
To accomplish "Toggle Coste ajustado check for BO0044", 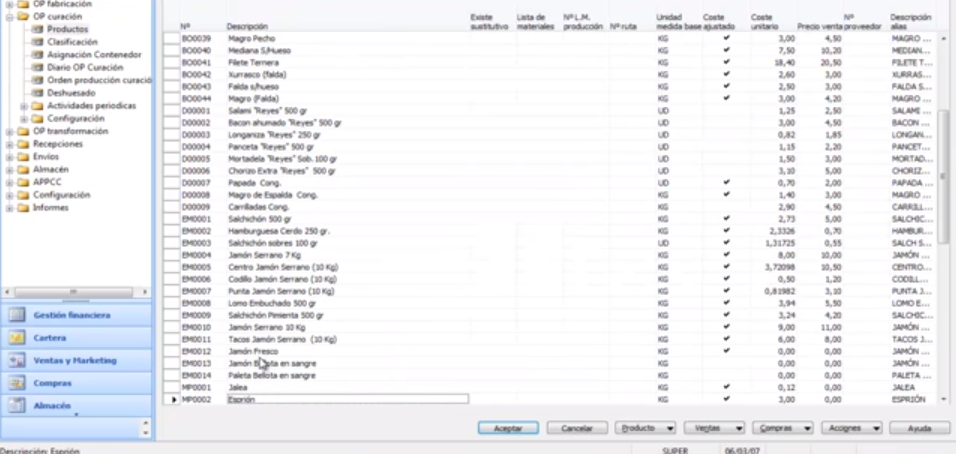I will point(726,98).
